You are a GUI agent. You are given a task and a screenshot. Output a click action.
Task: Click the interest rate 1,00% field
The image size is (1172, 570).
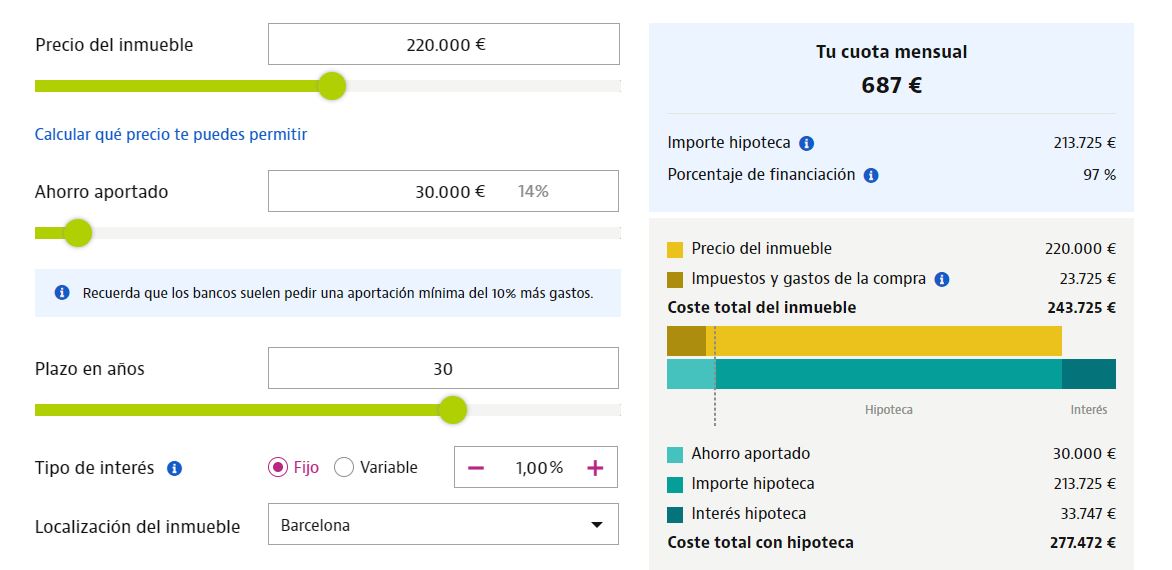pyautogui.click(x=538, y=467)
